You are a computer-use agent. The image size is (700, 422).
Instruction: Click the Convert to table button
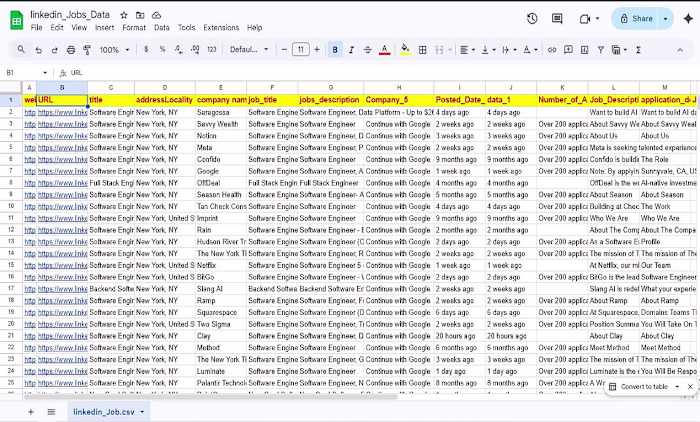(638, 387)
